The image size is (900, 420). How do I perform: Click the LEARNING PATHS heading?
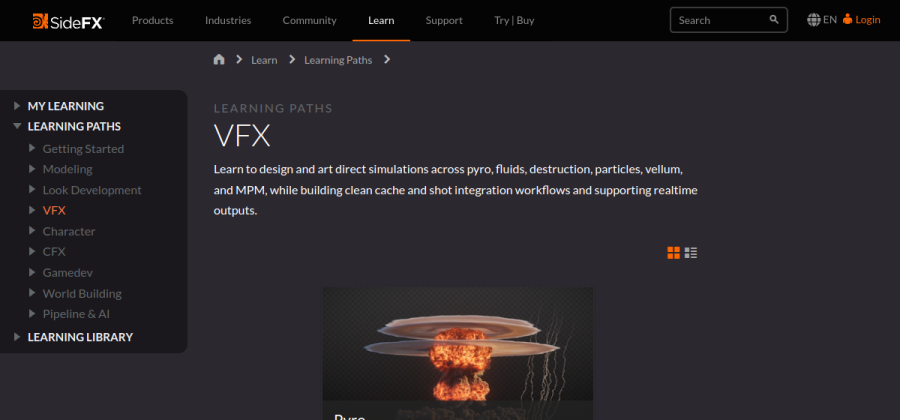coord(74,126)
